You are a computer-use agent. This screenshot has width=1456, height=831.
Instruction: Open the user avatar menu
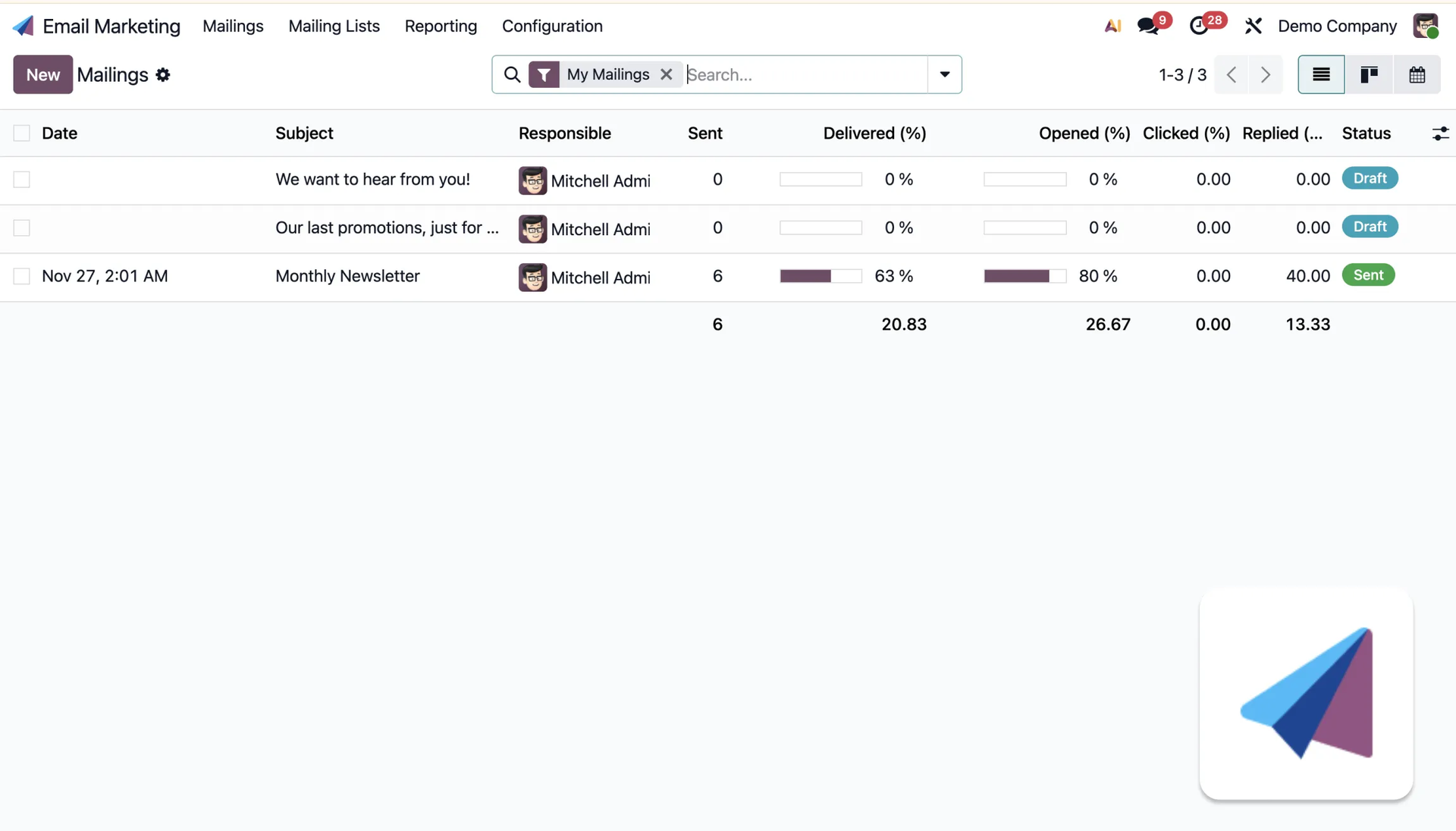(x=1425, y=26)
